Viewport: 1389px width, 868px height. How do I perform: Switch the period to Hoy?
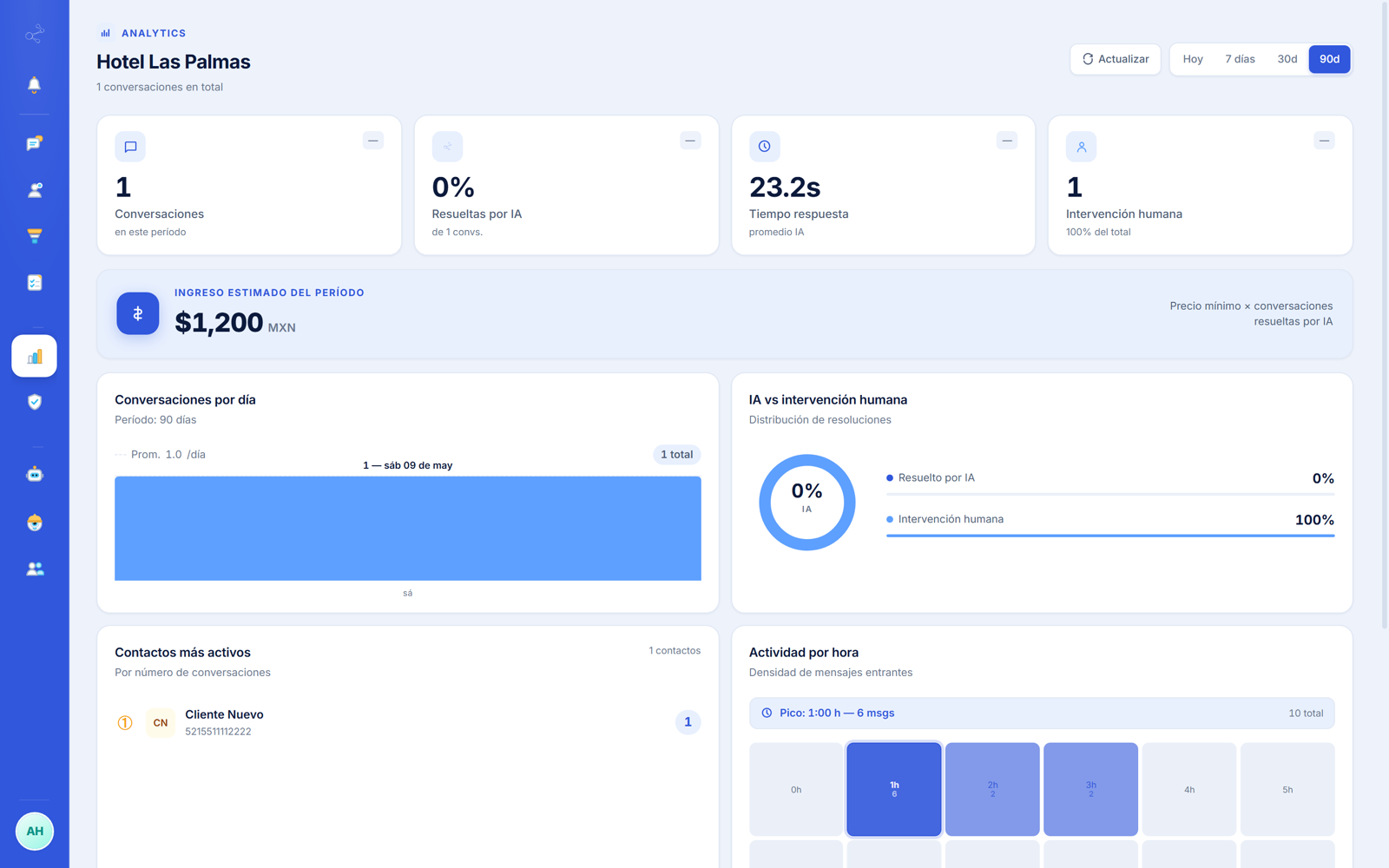pyautogui.click(x=1193, y=59)
